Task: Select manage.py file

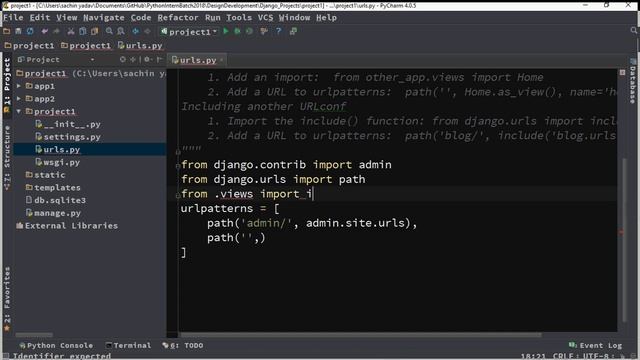Action: click(53, 213)
